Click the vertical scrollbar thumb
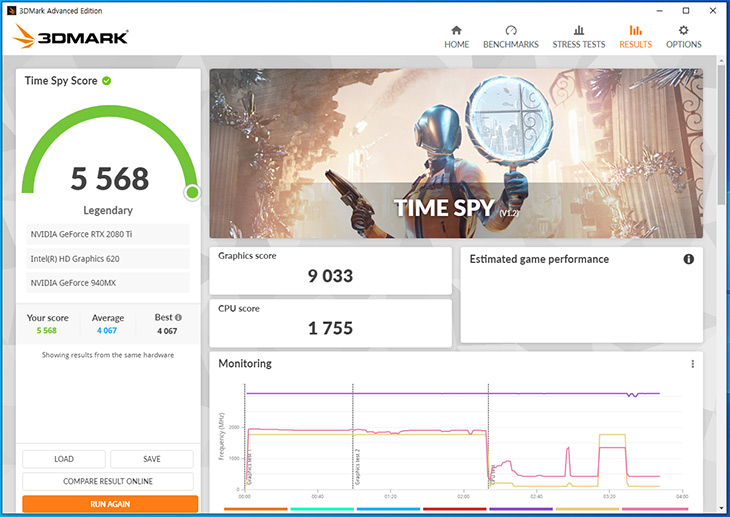 click(721, 135)
